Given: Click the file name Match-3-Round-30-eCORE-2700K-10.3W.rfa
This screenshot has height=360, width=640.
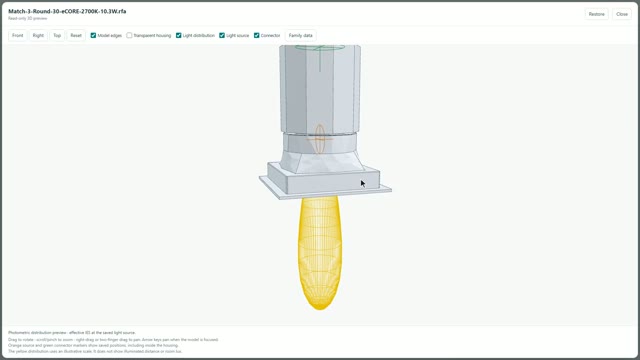Looking at the screenshot, I should (67, 11).
